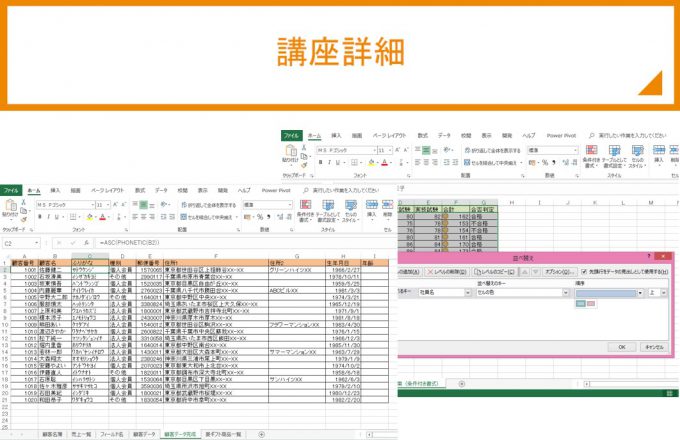Click Insert Cells icon in customer-data workbook
The width and height of the screenshot is (680, 440).
click(372, 204)
